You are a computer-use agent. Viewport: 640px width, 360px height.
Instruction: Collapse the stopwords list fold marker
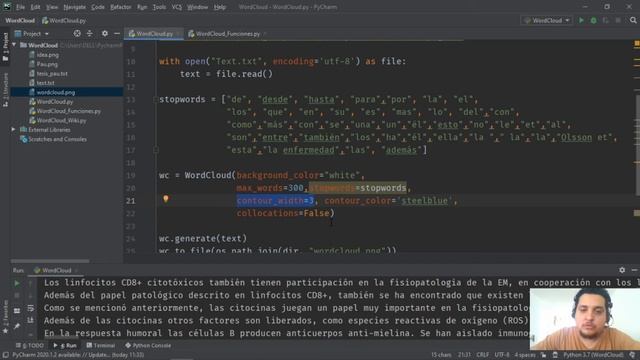point(156,99)
